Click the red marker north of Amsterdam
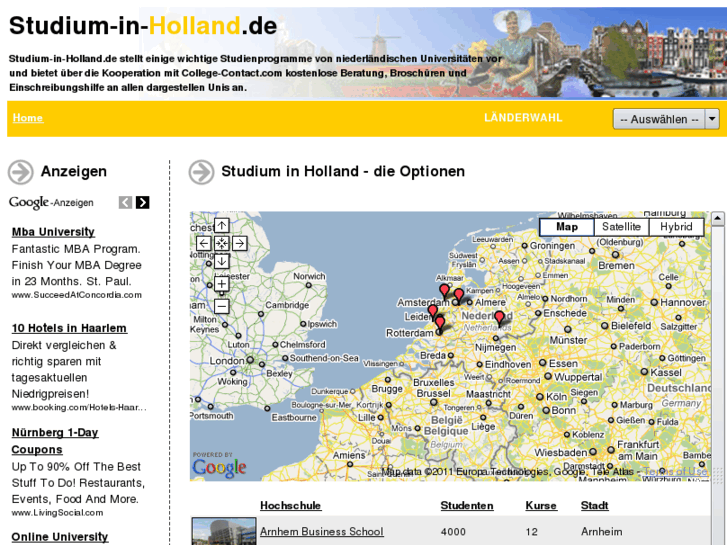The image size is (727, 545). tap(444, 292)
